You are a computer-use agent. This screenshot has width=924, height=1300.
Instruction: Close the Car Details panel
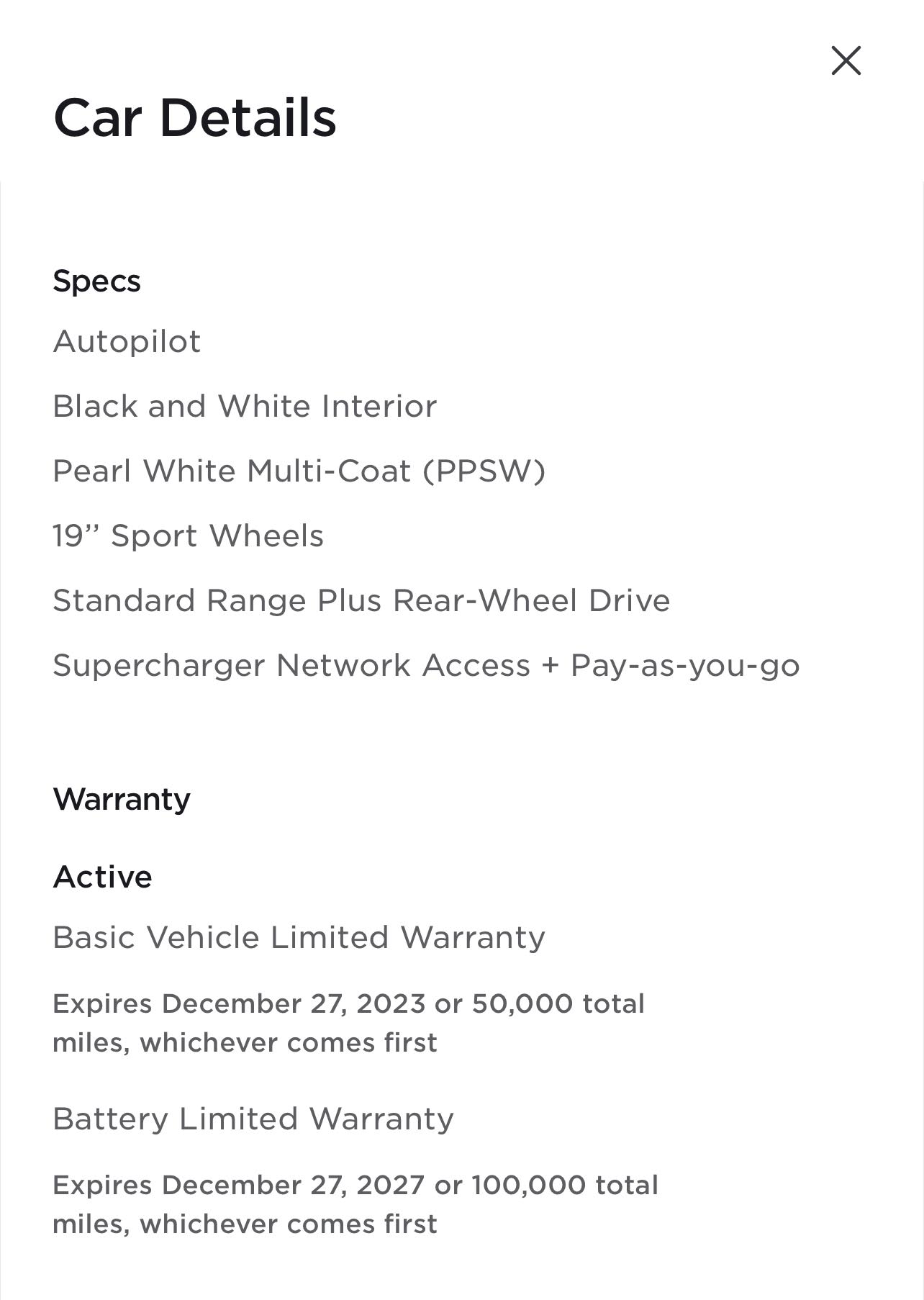[846, 60]
